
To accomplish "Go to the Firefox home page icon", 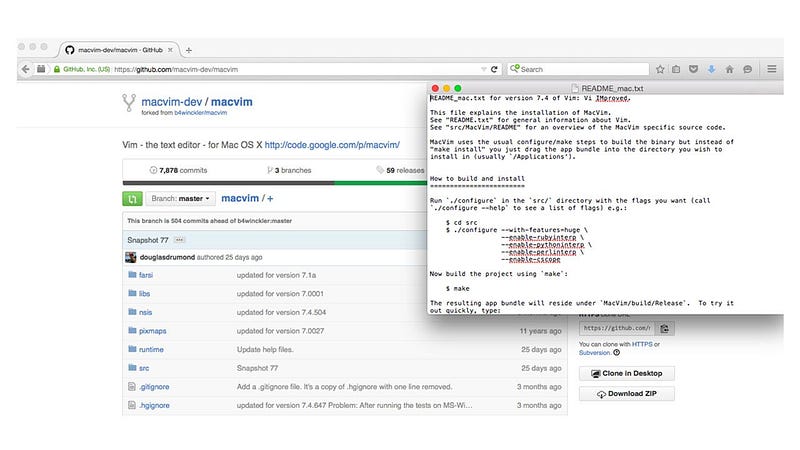I will coord(729,69).
